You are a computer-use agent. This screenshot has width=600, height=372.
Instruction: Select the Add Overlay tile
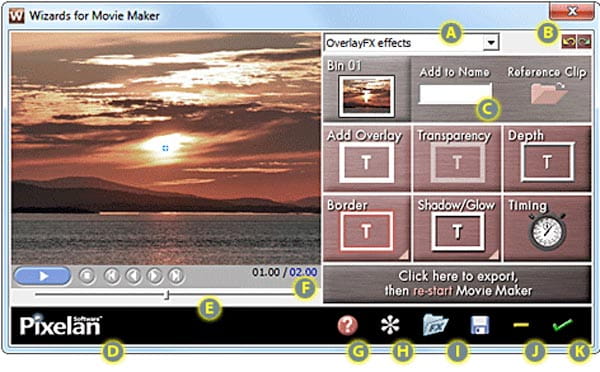tap(367, 159)
